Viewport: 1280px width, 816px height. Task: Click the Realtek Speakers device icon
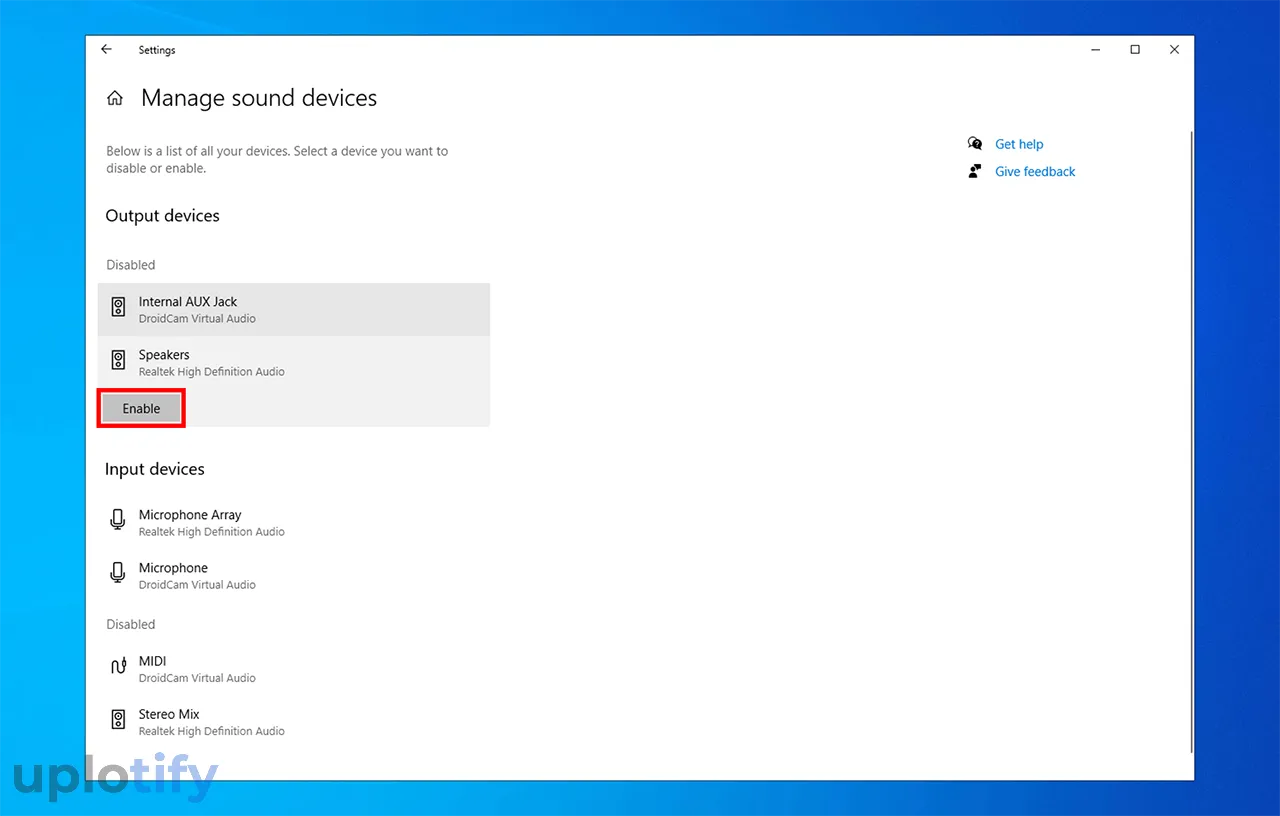tap(118, 362)
